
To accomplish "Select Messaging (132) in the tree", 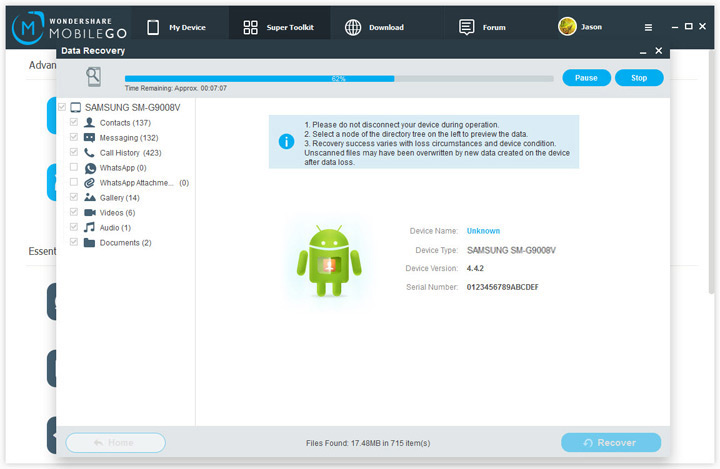I will [129, 138].
